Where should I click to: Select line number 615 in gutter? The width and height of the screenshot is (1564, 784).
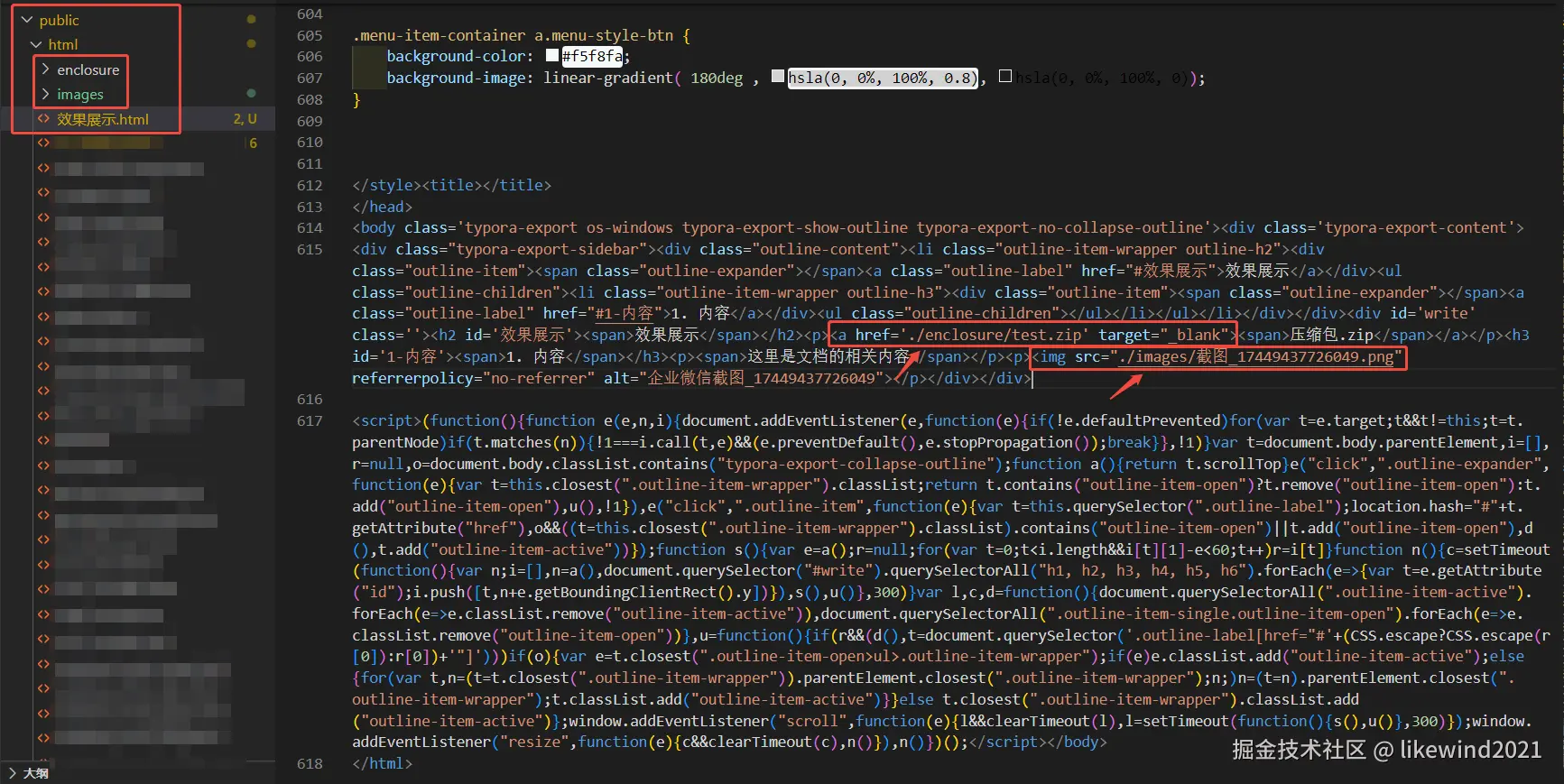(310, 250)
